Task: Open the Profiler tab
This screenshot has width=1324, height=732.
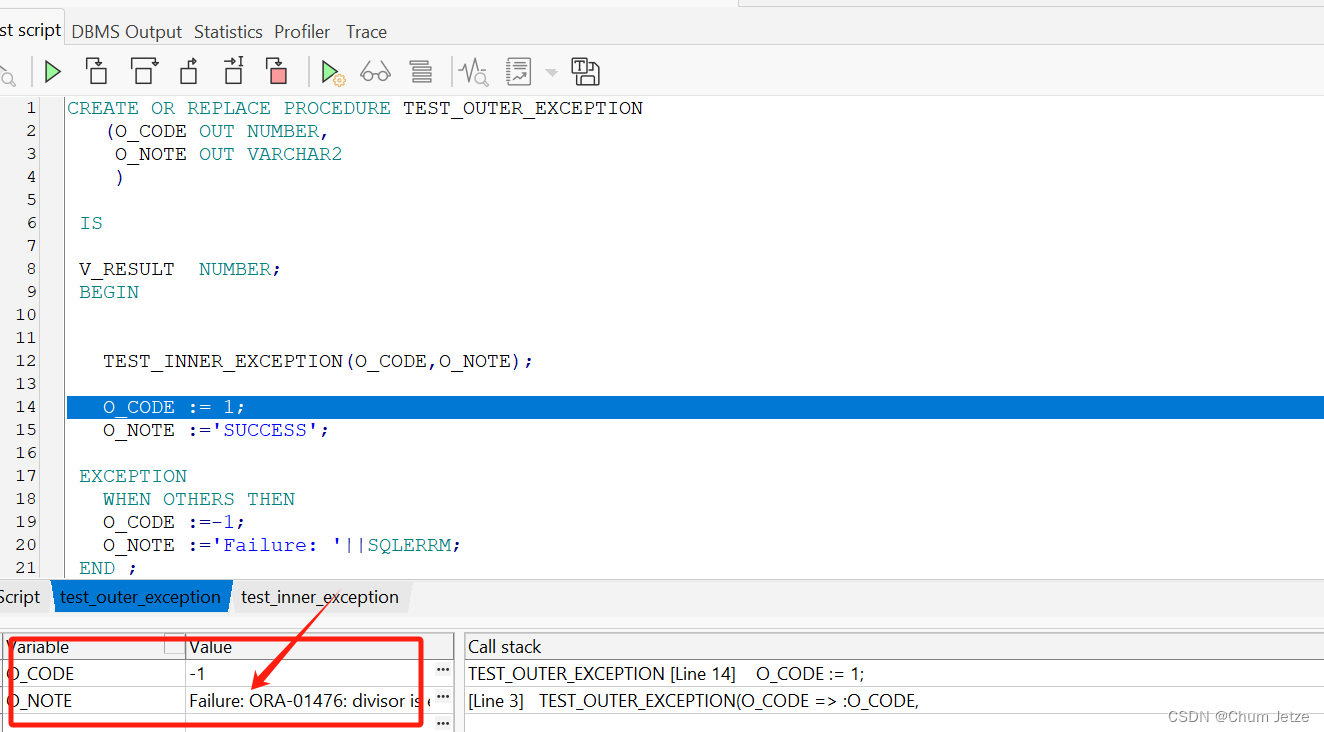Action: tap(302, 31)
